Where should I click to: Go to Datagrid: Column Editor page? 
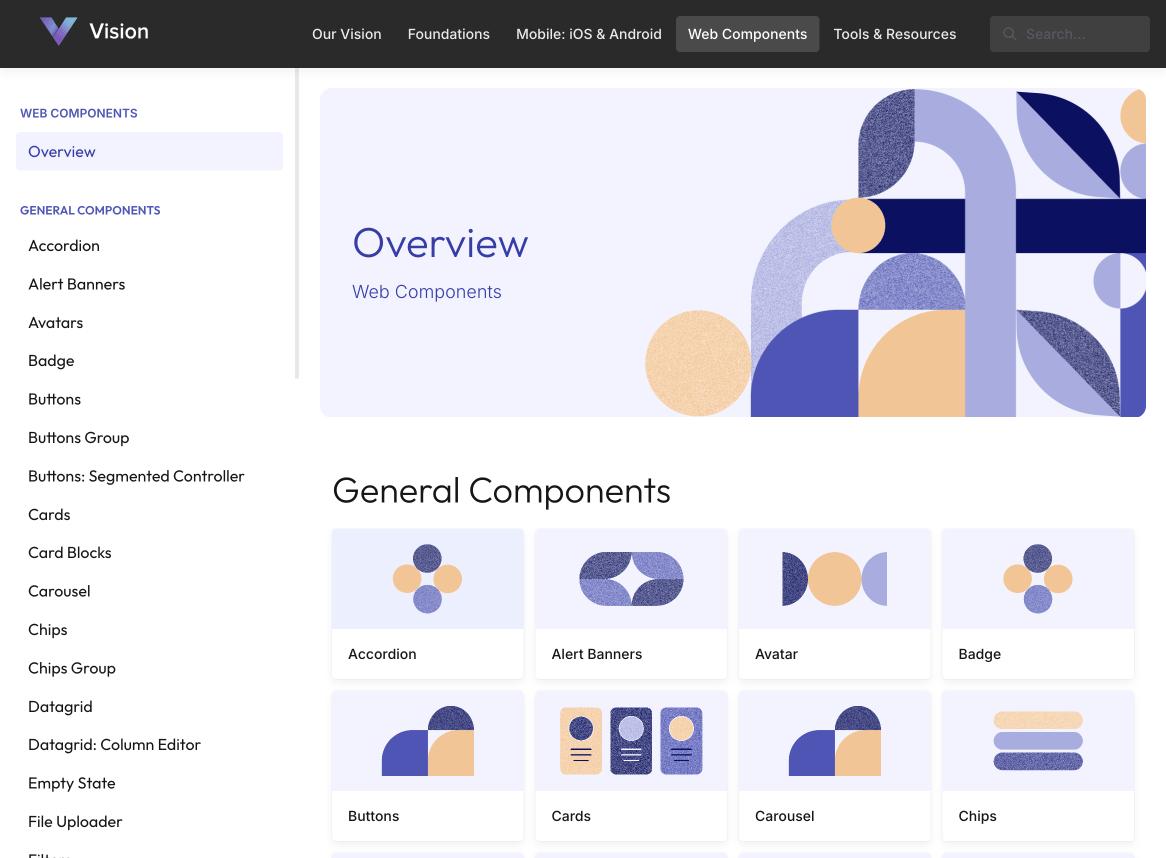114,745
